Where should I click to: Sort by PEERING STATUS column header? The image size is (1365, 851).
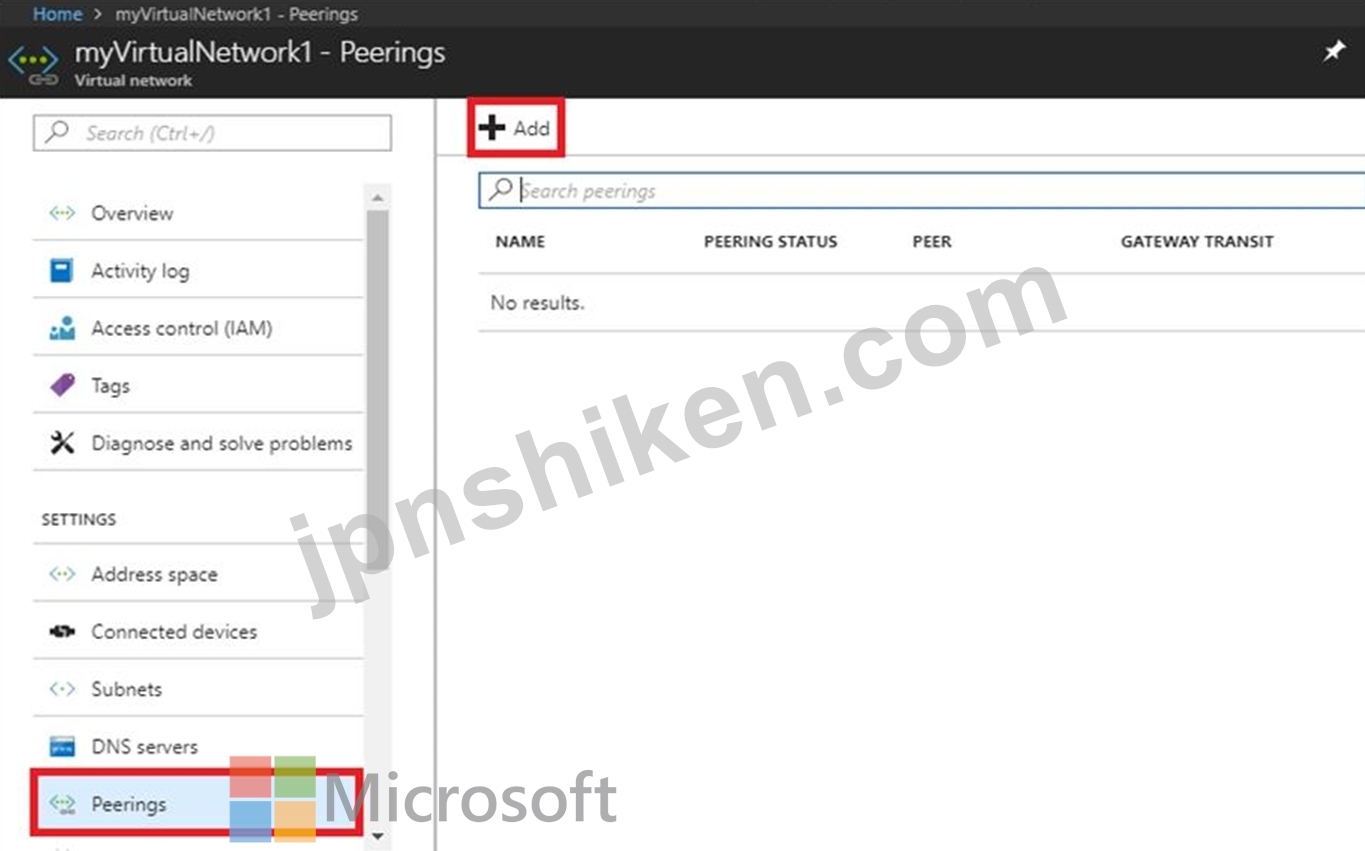(770, 241)
